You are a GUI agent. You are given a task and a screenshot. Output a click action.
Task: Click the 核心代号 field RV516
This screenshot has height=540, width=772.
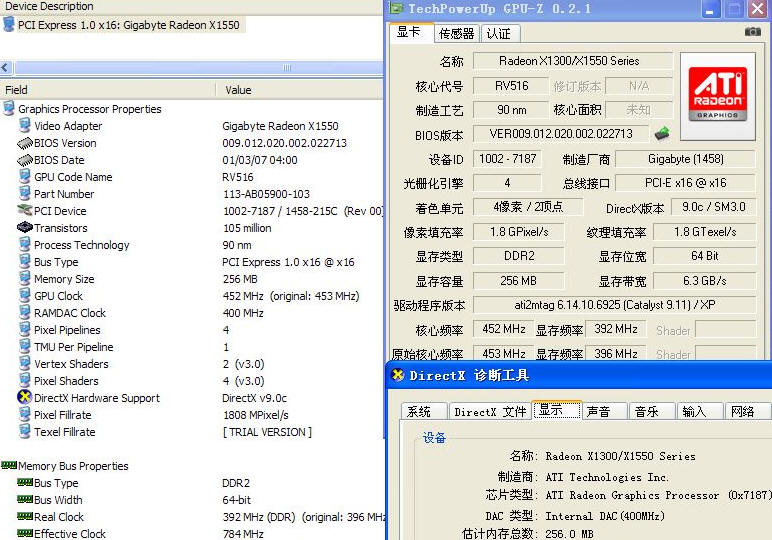pyautogui.click(x=511, y=86)
